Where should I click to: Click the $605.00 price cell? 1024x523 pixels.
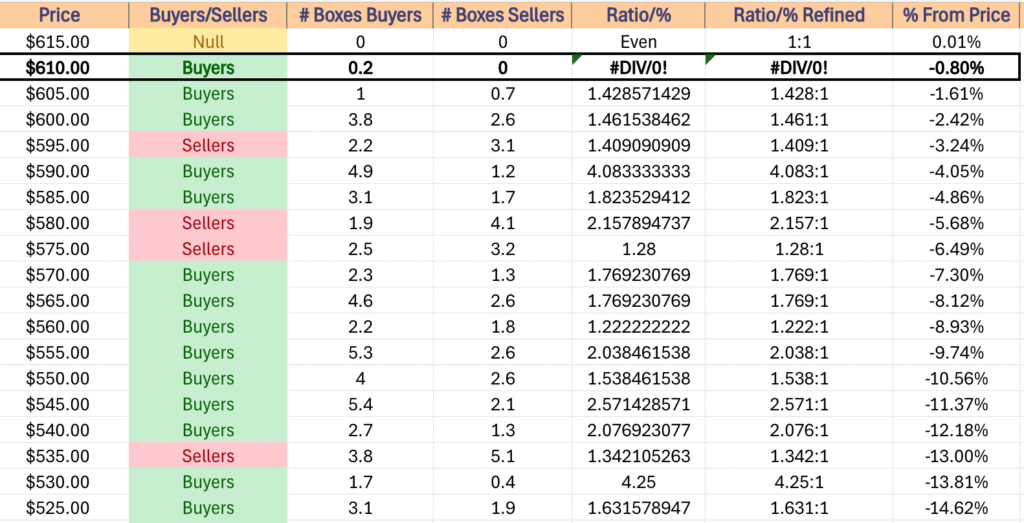coord(64,94)
